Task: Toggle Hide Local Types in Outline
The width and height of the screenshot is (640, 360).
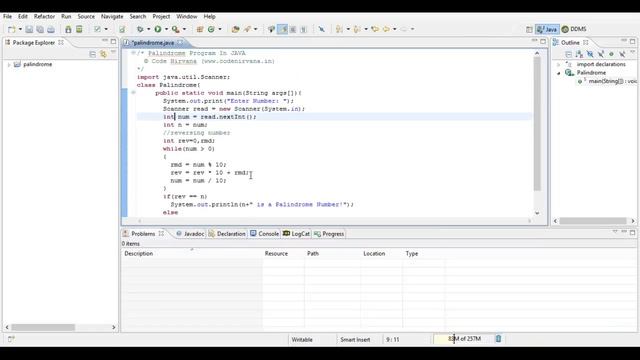Action: [x=622, y=54]
